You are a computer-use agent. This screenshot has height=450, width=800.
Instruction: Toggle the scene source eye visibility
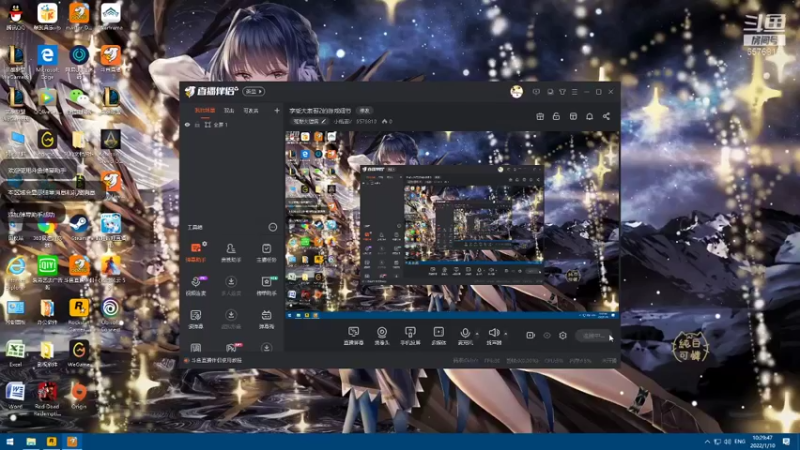click(187, 124)
